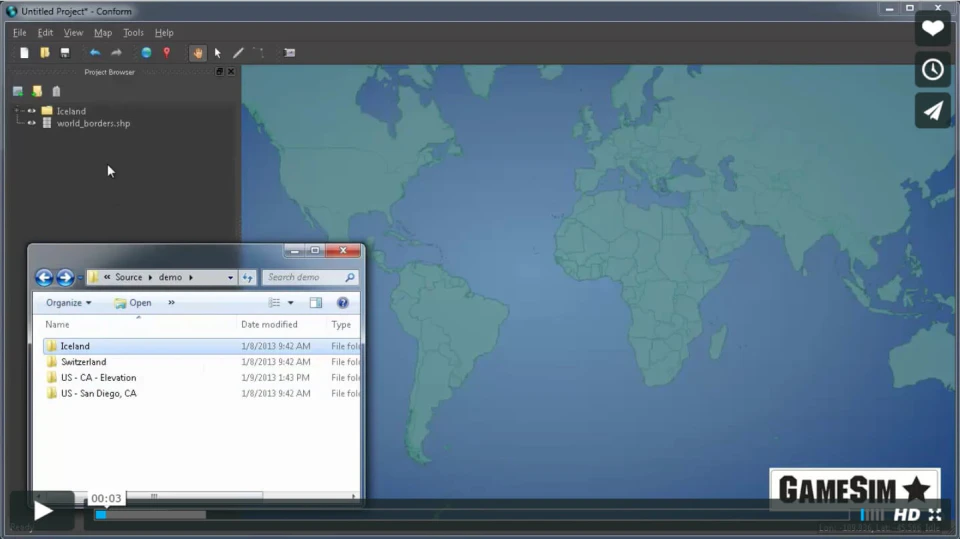Redo with the gray forward arrow
Image resolution: width=960 pixels, height=539 pixels.
click(x=116, y=53)
